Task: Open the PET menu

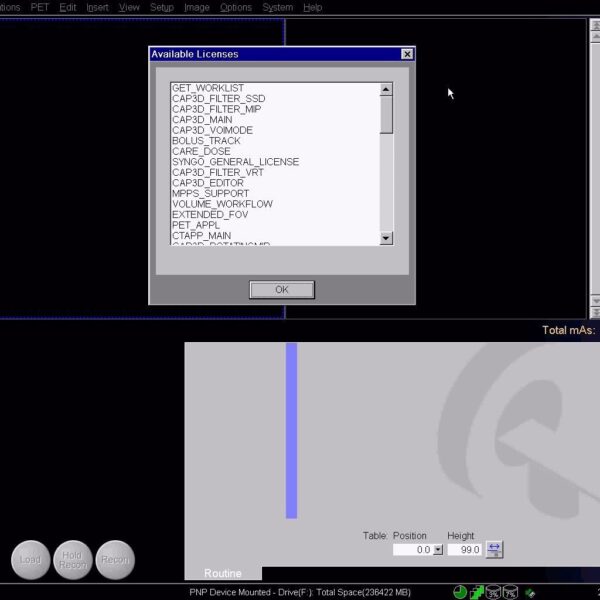Action: pyautogui.click(x=39, y=7)
